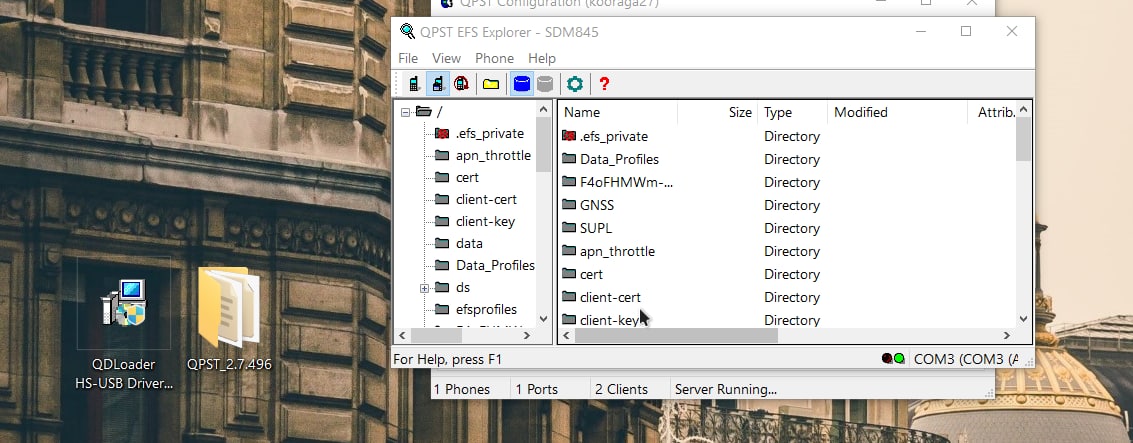The image size is (1133, 443).
Task: Select client-key row in file list
Action: point(786,320)
